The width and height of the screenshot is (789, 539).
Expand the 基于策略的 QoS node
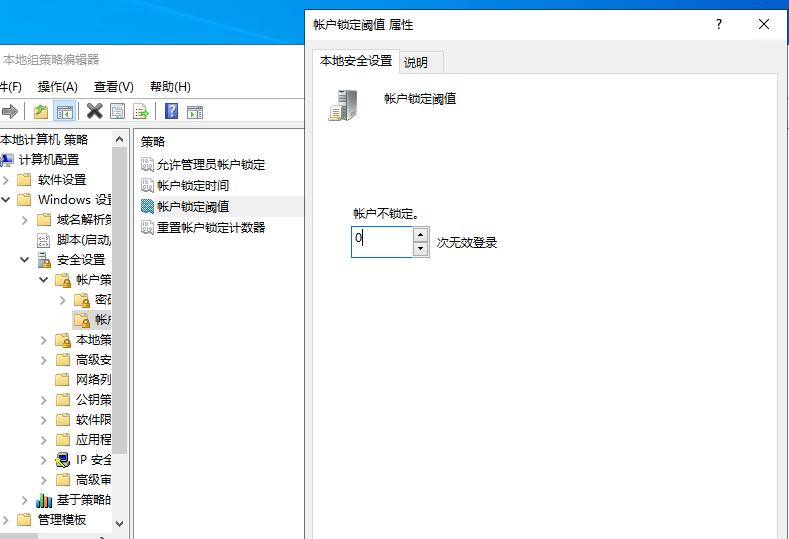[25, 500]
